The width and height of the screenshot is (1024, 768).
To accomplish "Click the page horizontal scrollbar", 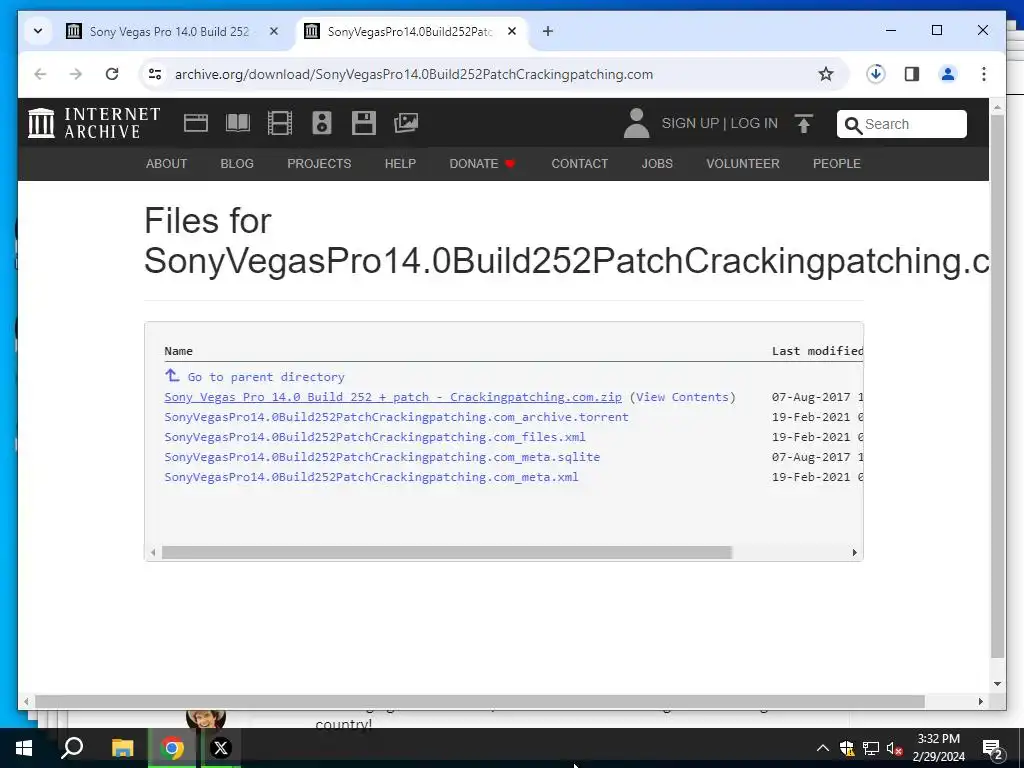I will [480, 701].
